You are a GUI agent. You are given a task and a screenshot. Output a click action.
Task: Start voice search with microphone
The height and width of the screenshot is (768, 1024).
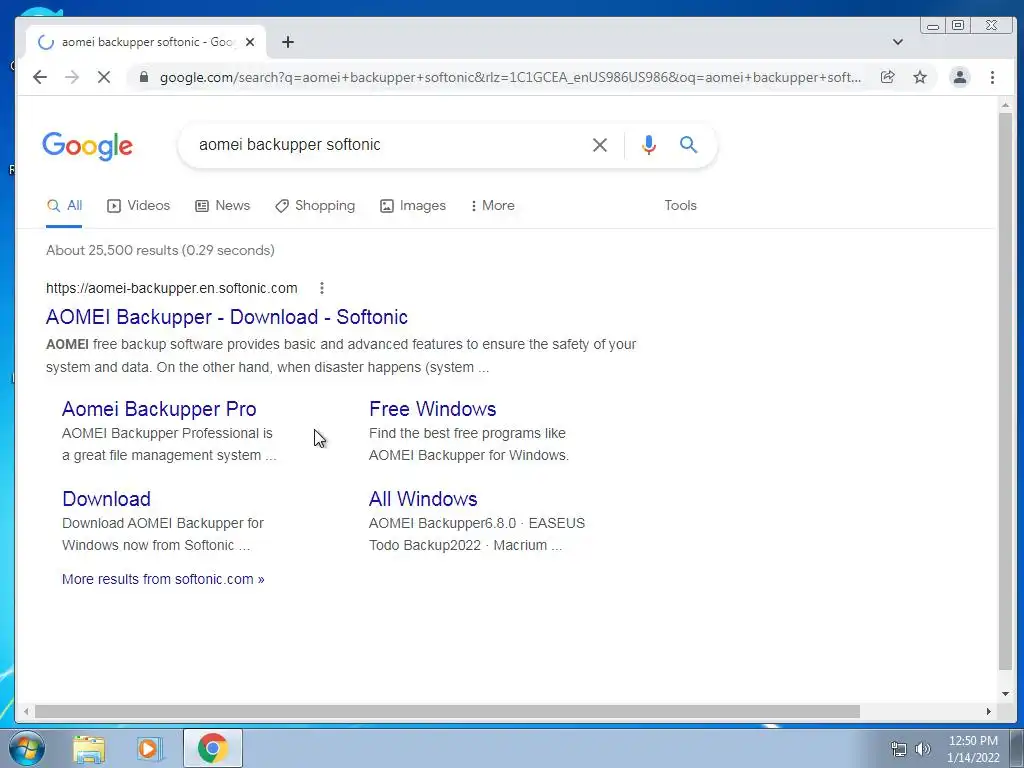pyautogui.click(x=648, y=145)
